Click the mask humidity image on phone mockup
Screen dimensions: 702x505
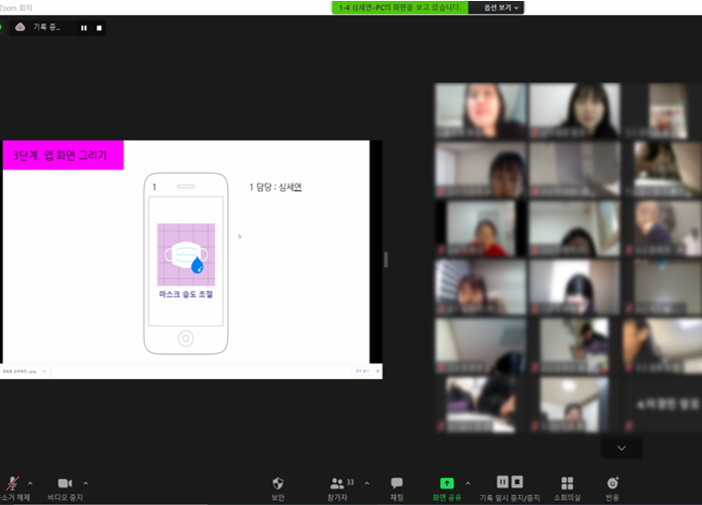pos(186,254)
